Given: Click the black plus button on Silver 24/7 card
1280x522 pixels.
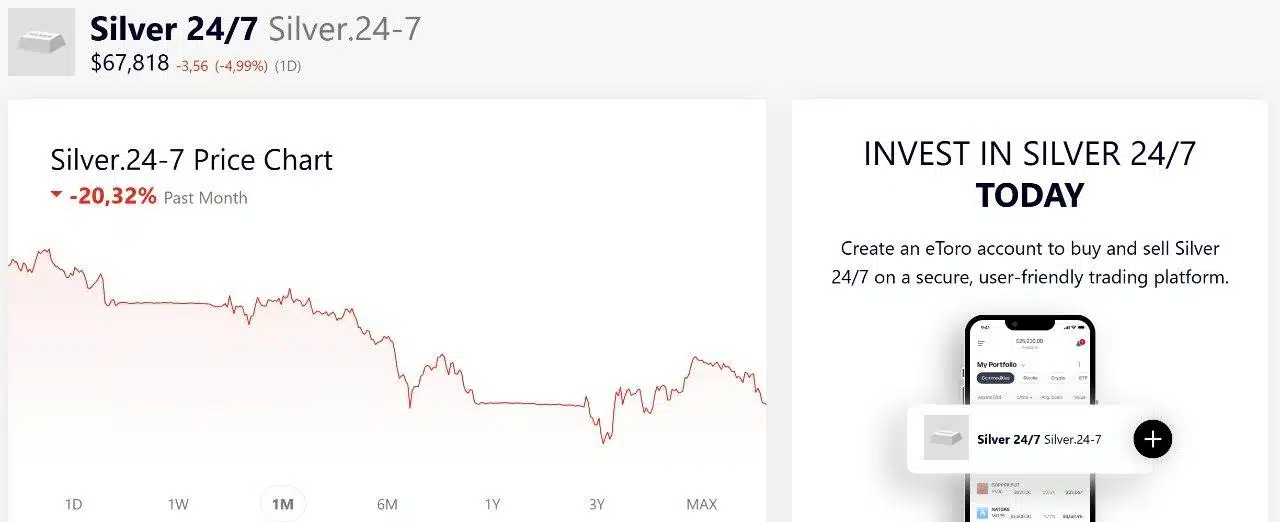Looking at the screenshot, I should point(1152,438).
